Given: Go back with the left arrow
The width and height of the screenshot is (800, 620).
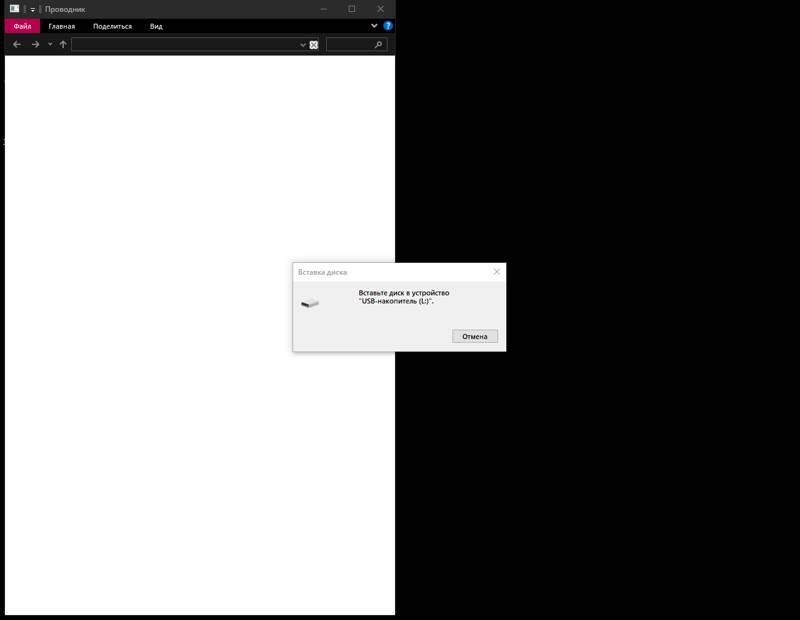Looking at the screenshot, I should pyautogui.click(x=17, y=45).
